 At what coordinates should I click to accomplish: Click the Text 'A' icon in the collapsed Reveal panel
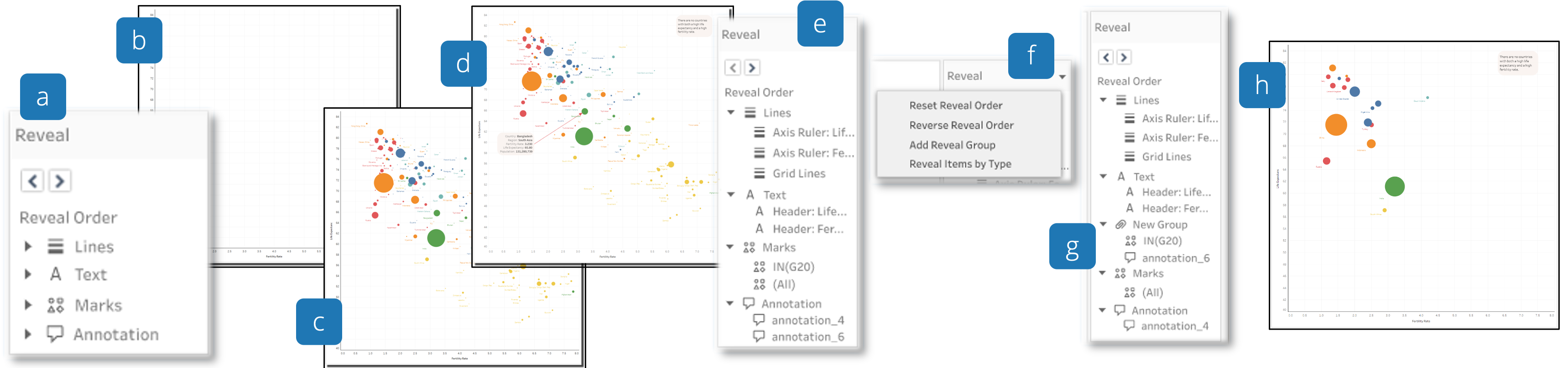tap(55, 274)
